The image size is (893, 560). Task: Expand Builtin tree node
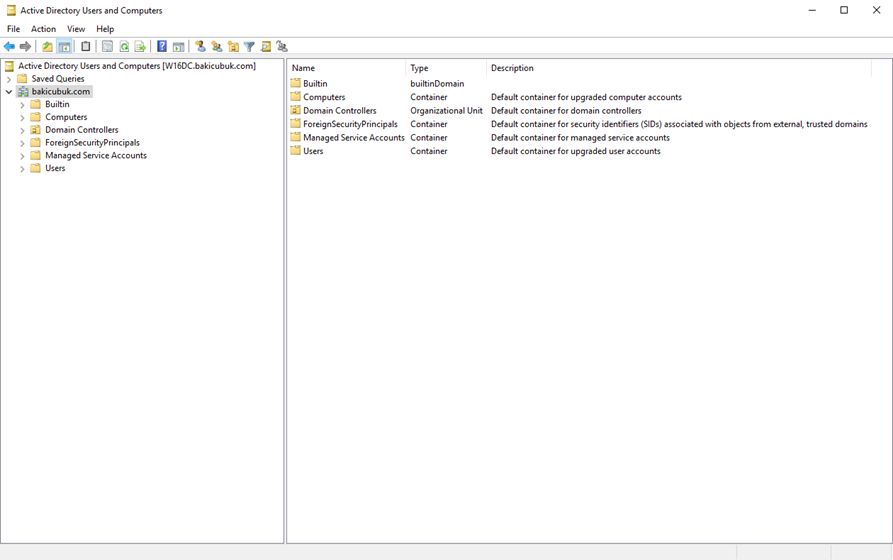22,105
